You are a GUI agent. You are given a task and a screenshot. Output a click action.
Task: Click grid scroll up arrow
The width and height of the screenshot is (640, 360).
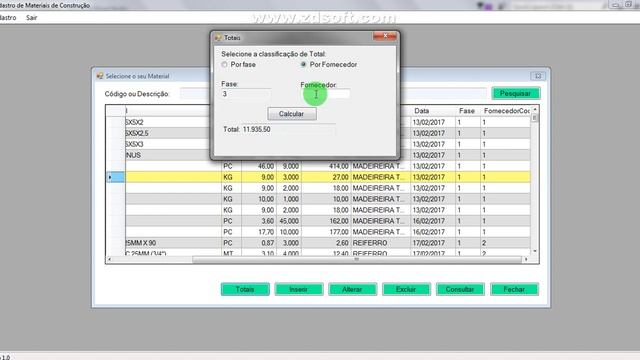tap(535, 109)
